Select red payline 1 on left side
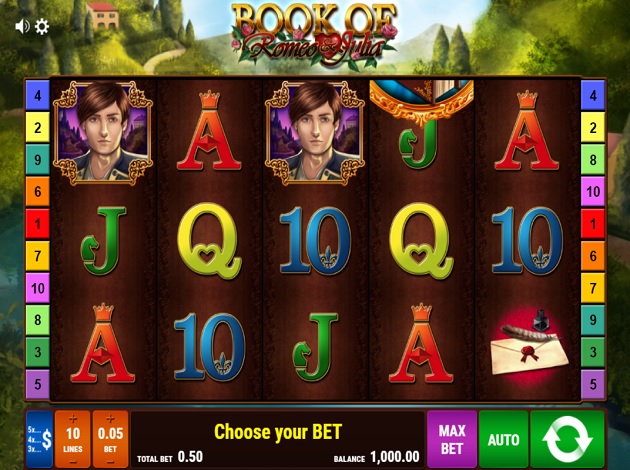 click(38, 224)
